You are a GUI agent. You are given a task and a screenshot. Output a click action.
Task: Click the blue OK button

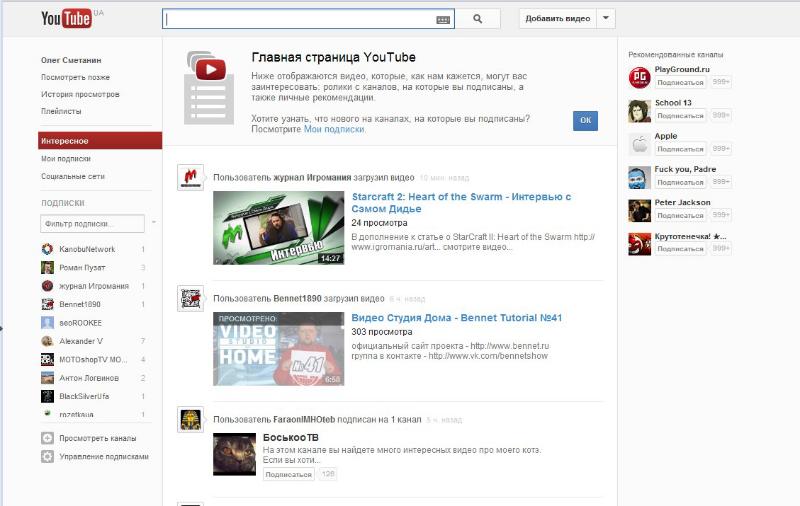pos(585,121)
